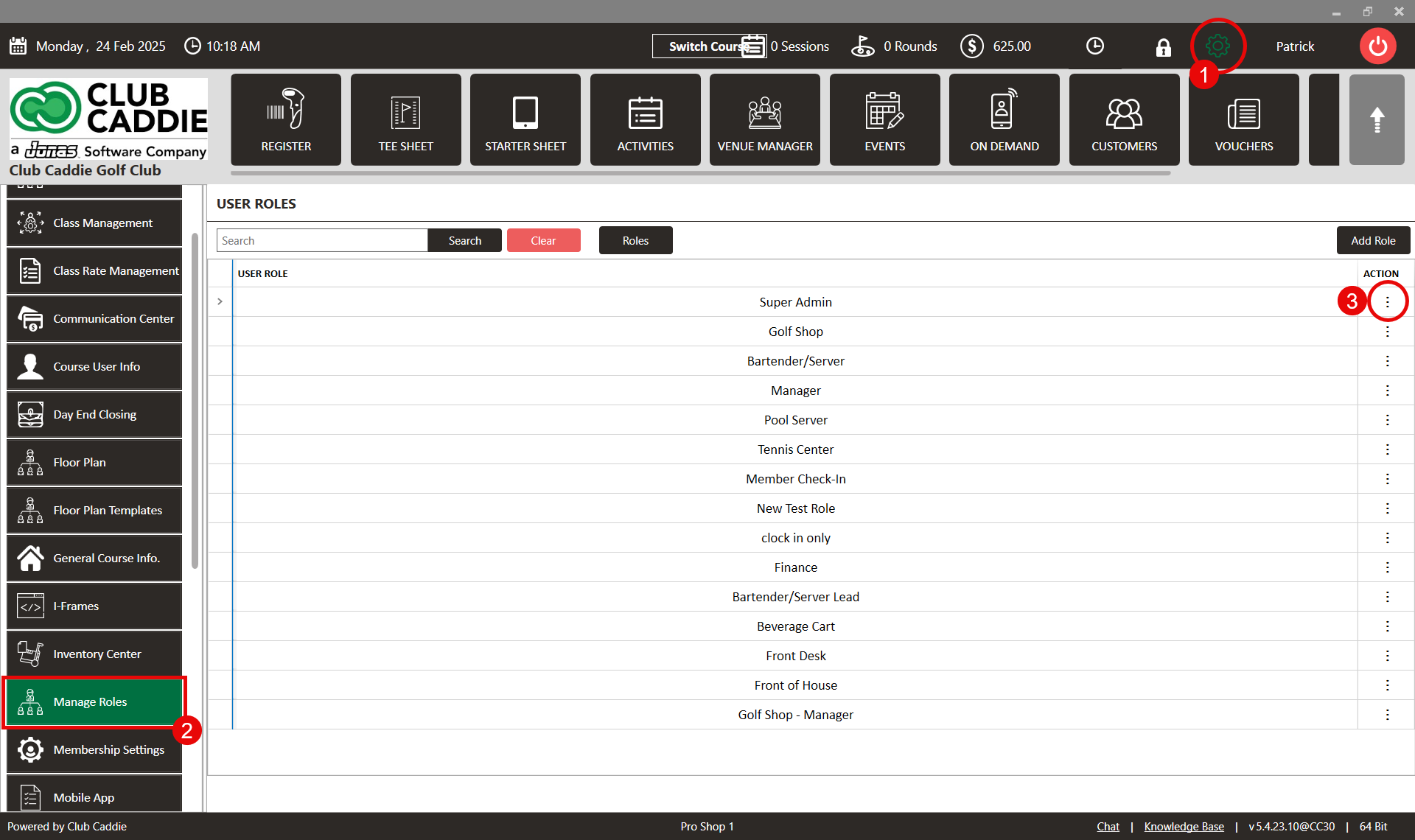Image resolution: width=1415 pixels, height=840 pixels.
Task: Open action menu for Beverage Cart
Action: (x=1387, y=626)
